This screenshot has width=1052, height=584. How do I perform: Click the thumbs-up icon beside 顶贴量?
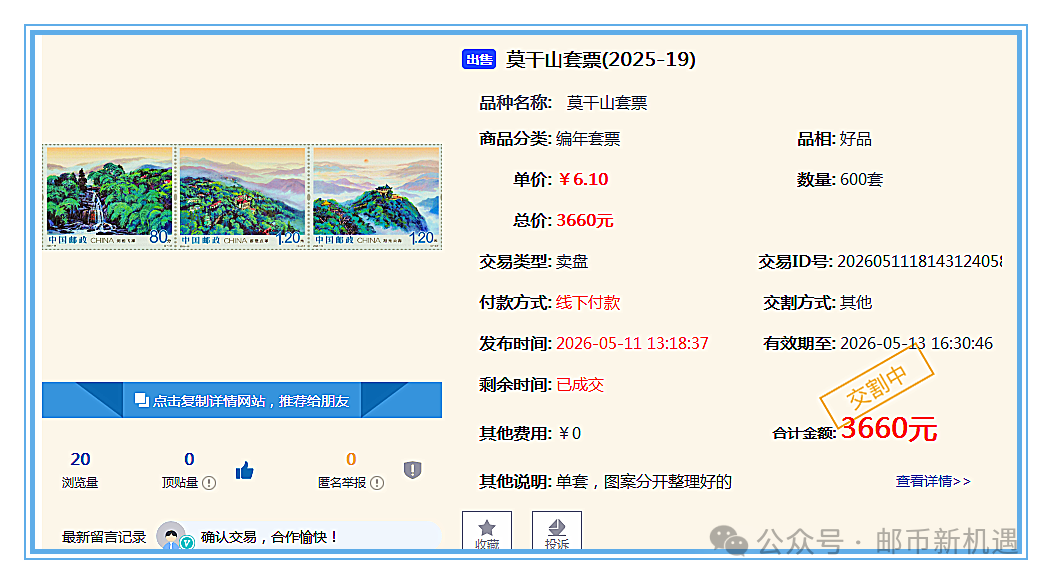[x=245, y=471]
